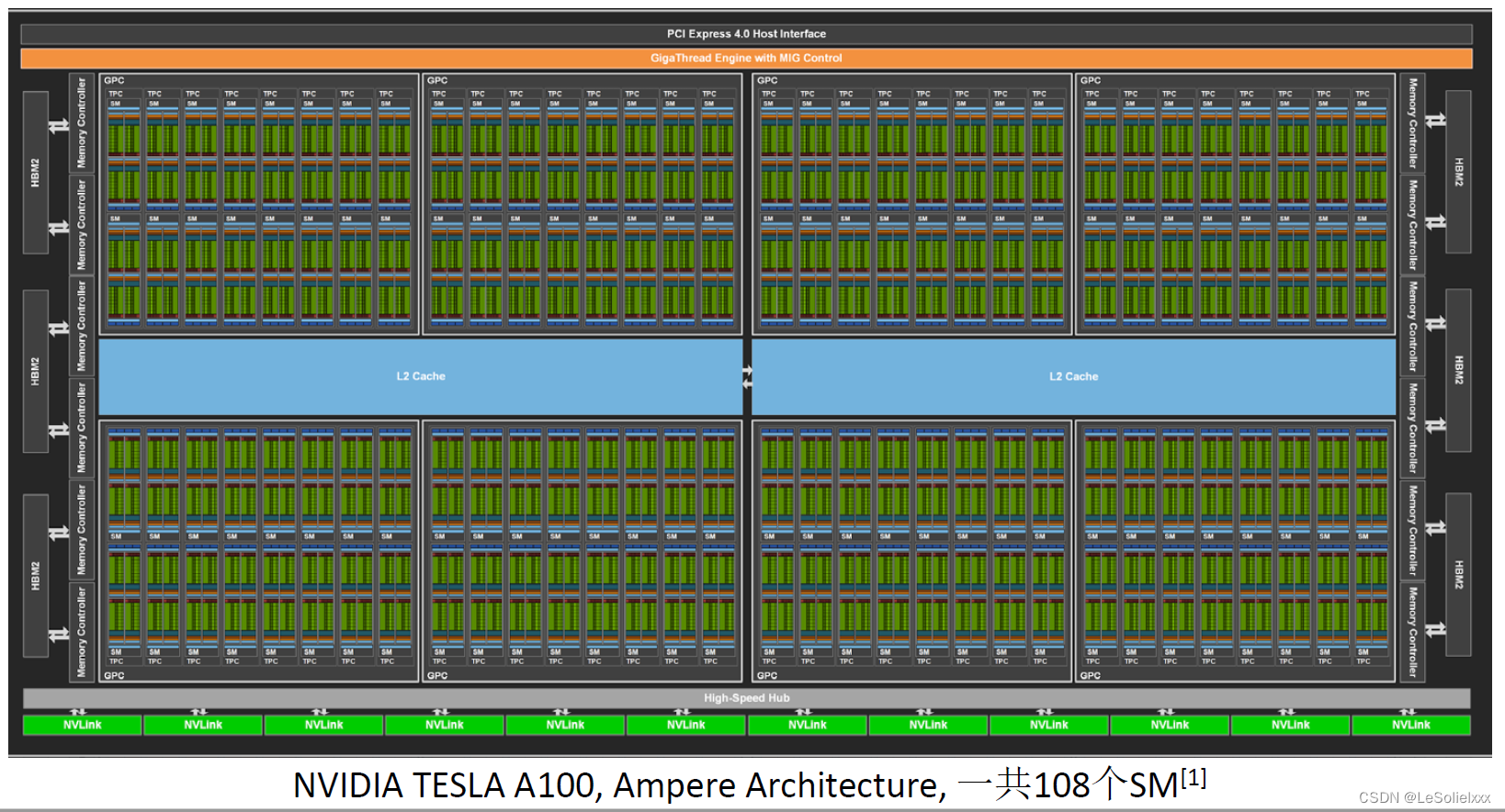Viewport: 1505px width, 812px height.
Task: Click the topmost Memory Controller on the right side
Action: [x=1412, y=122]
